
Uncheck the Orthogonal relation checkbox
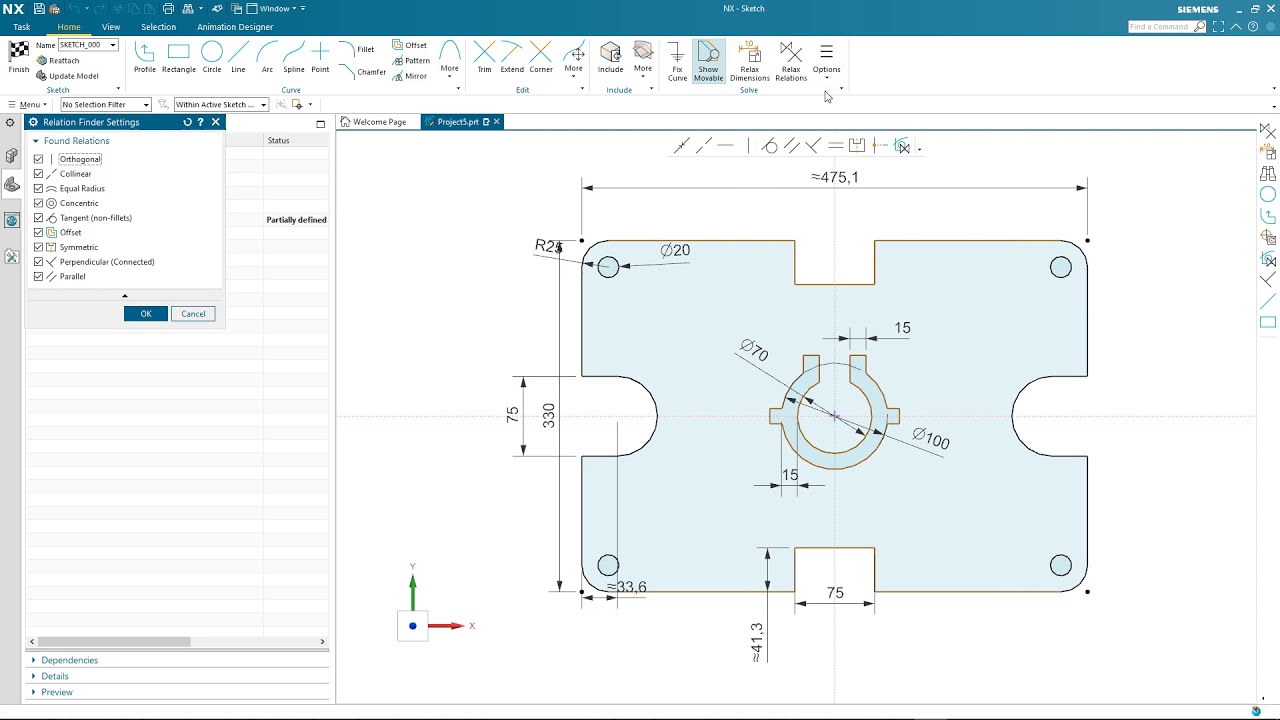click(x=39, y=159)
